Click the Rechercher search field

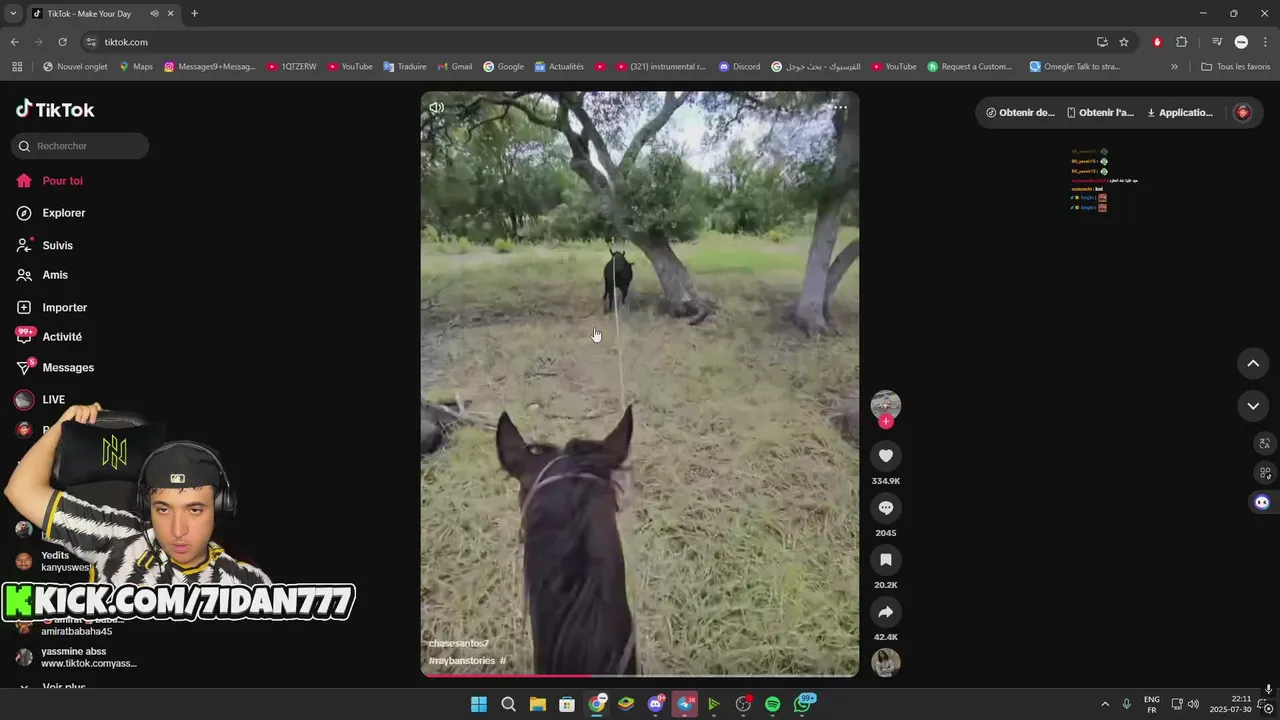(80, 146)
